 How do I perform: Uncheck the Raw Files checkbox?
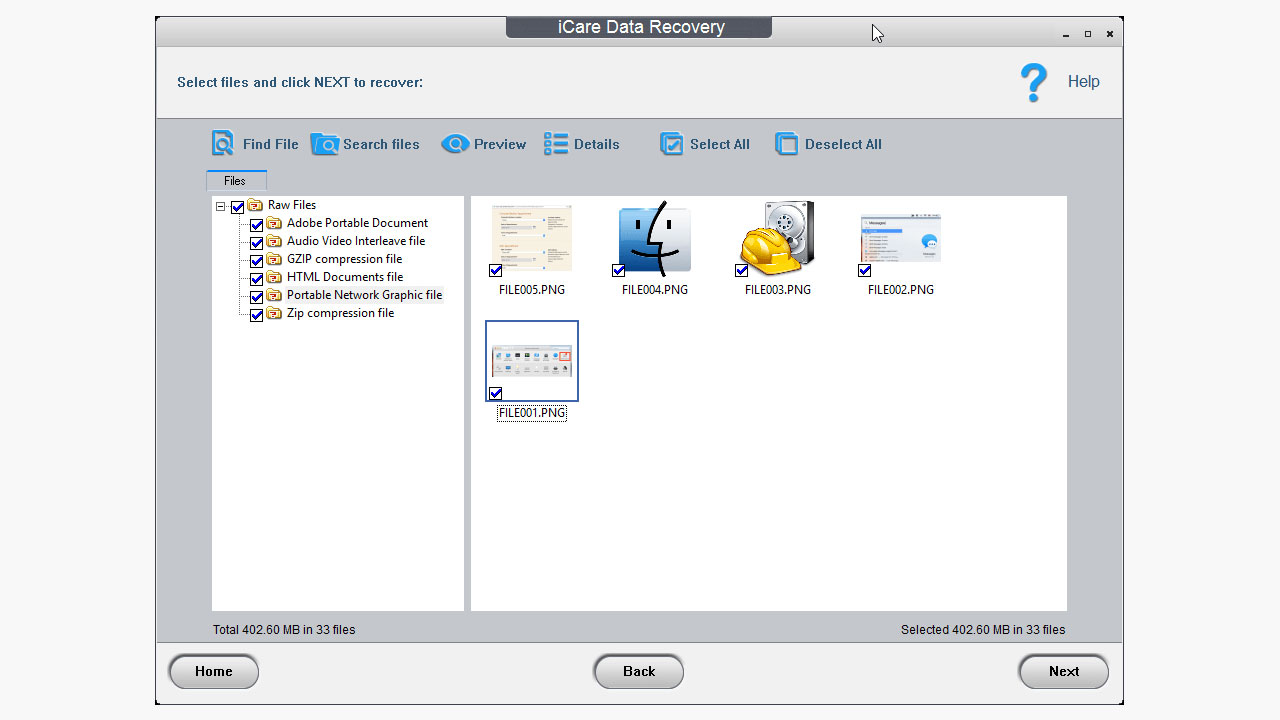[x=238, y=207]
